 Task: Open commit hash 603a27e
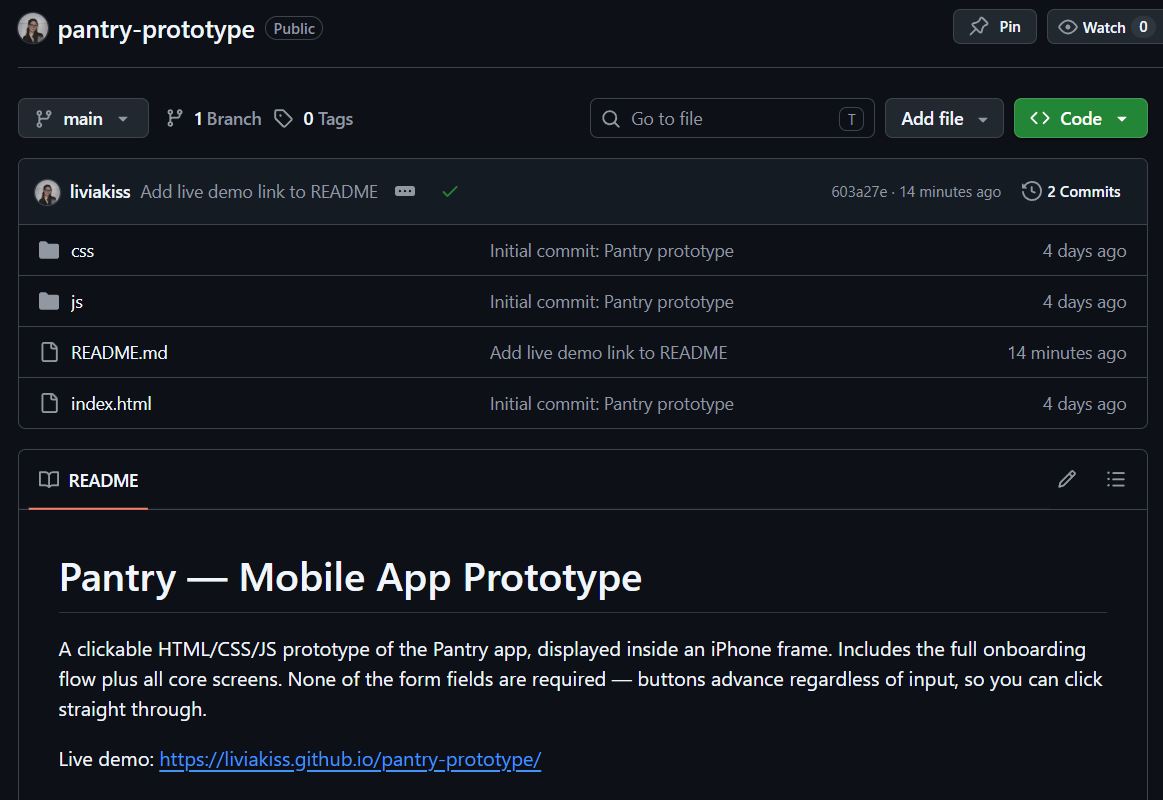point(859,192)
